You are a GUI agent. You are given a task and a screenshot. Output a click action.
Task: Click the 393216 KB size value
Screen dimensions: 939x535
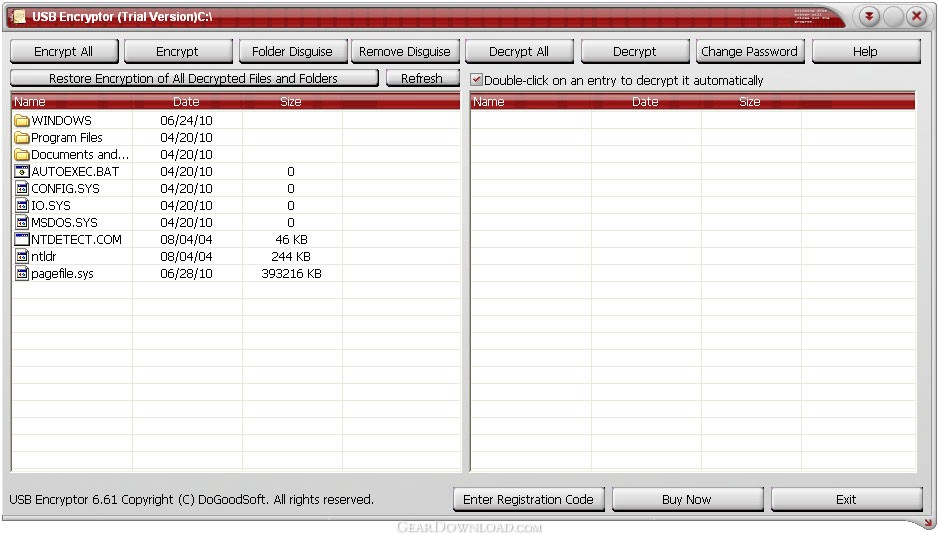click(x=292, y=274)
